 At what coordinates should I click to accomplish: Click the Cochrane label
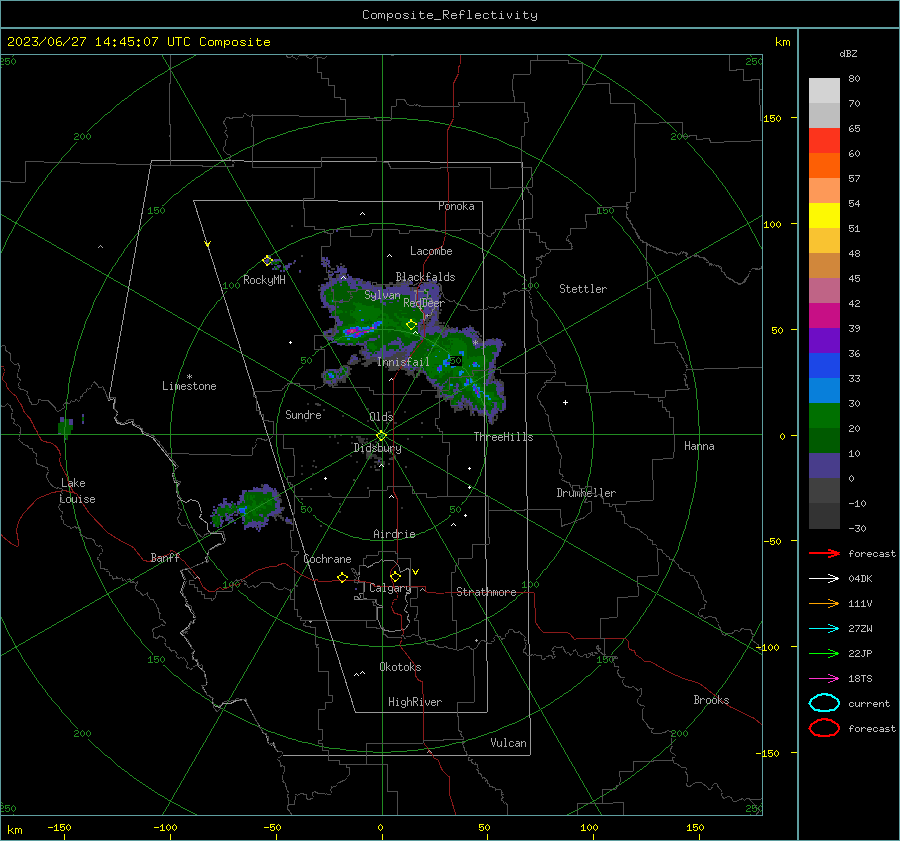pyautogui.click(x=327, y=559)
